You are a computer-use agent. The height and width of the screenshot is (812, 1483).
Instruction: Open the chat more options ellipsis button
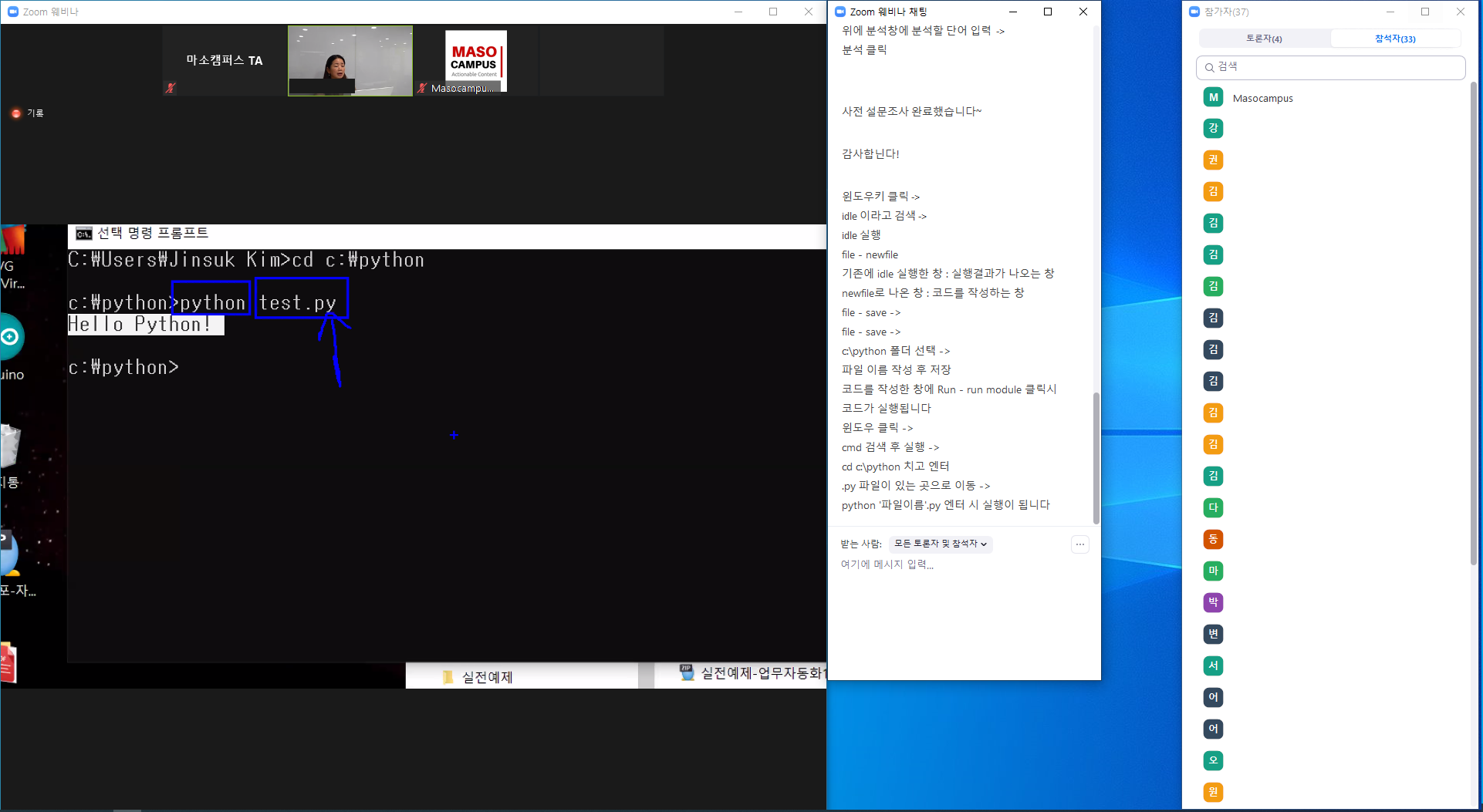(1080, 544)
